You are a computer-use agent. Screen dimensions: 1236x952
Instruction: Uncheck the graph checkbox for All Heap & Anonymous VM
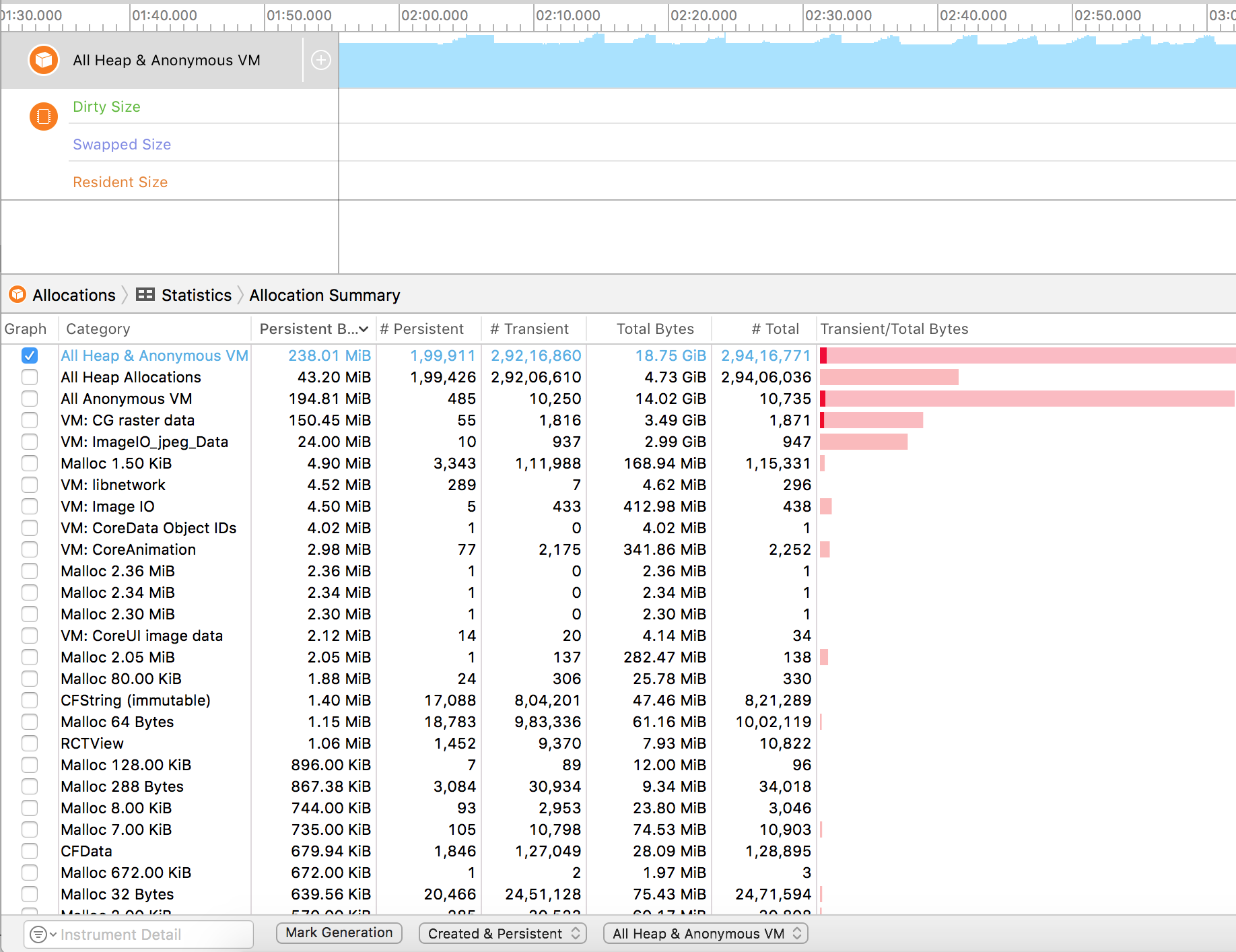pyautogui.click(x=30, y=355)
